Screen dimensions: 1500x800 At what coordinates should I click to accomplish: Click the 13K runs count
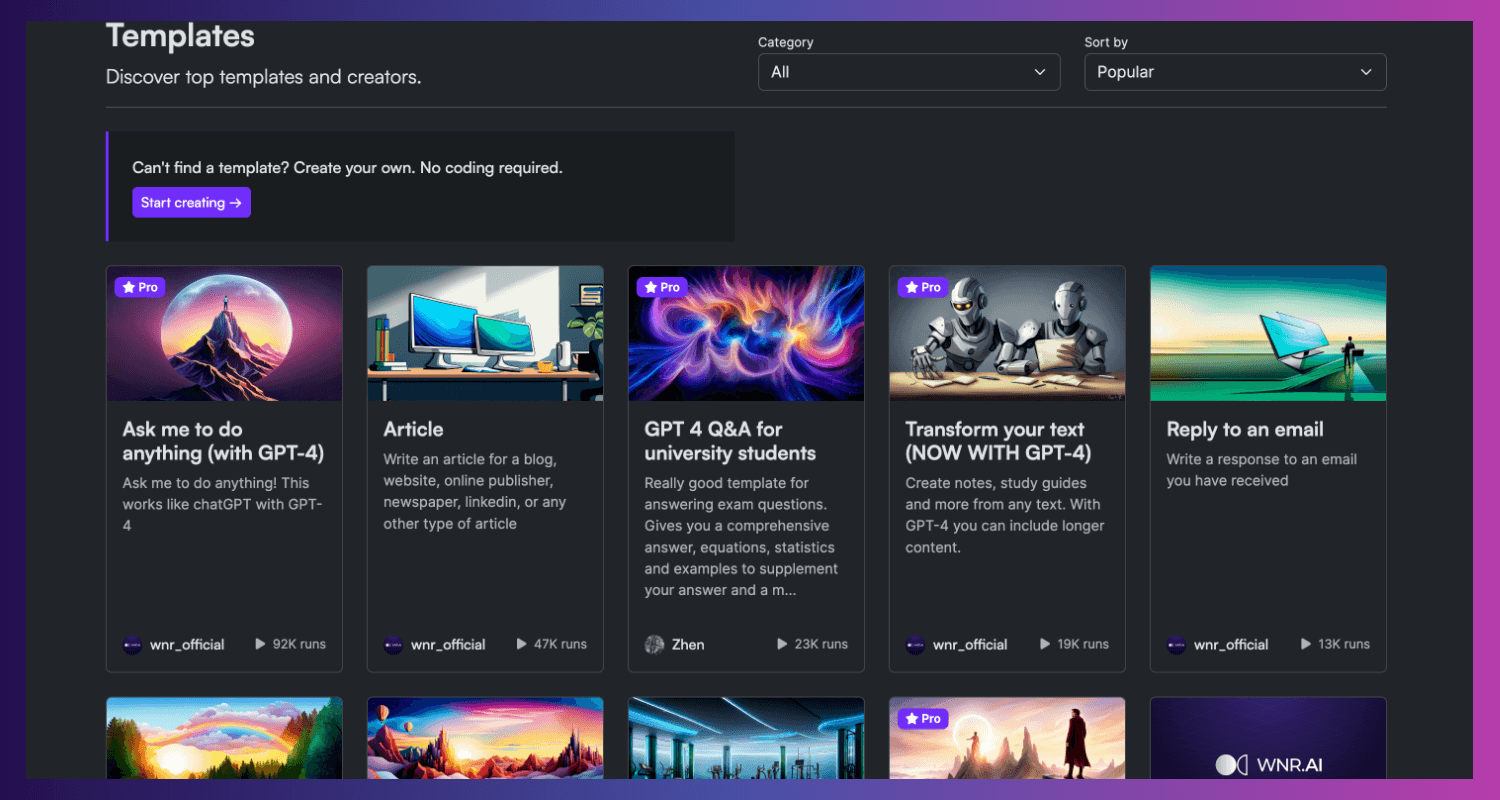point(1344,644)
